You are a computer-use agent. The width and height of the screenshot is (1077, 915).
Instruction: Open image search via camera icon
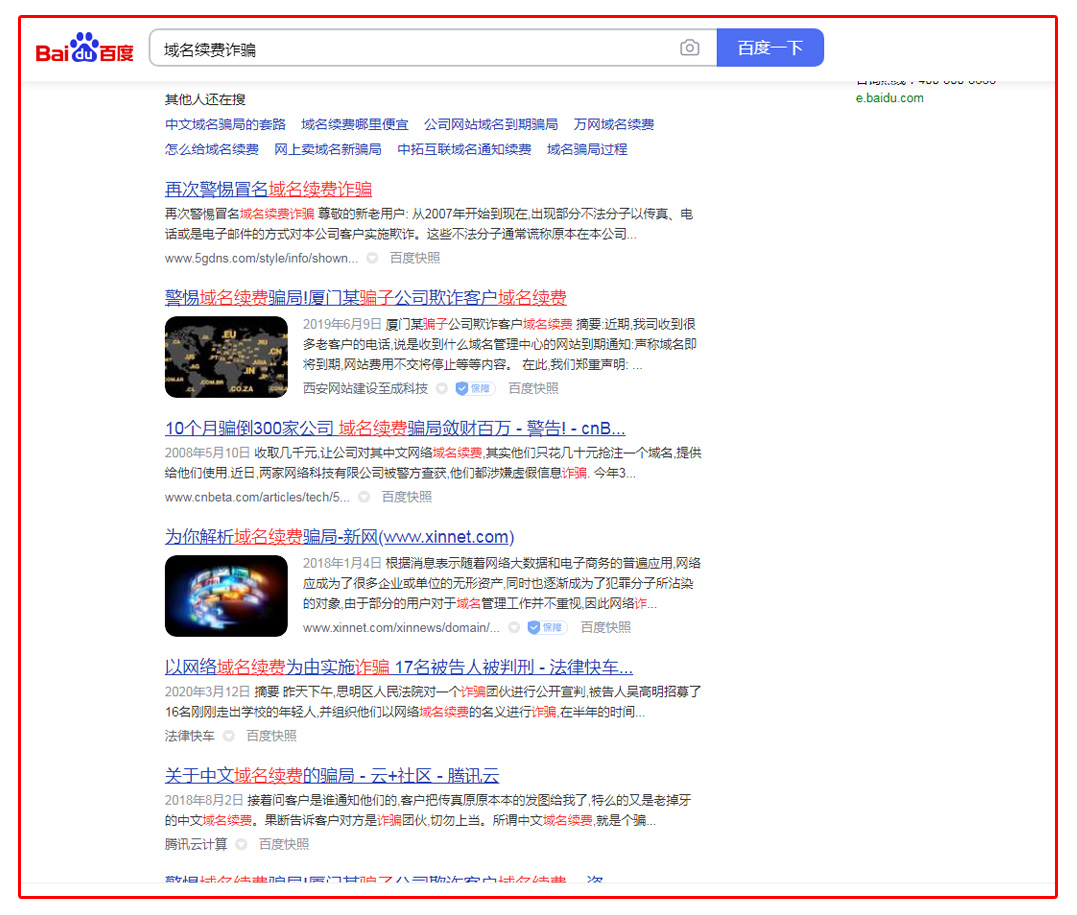(x=690, y=47)
